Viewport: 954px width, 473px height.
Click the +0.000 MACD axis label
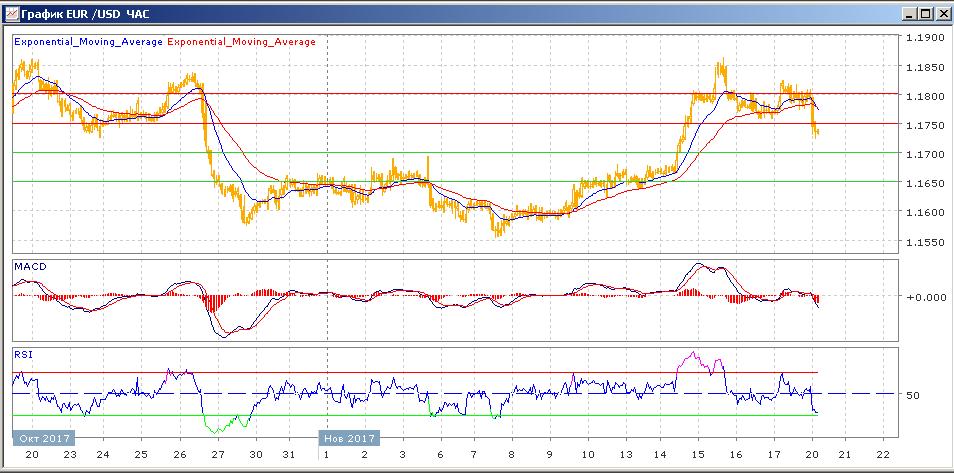(922, 297)
